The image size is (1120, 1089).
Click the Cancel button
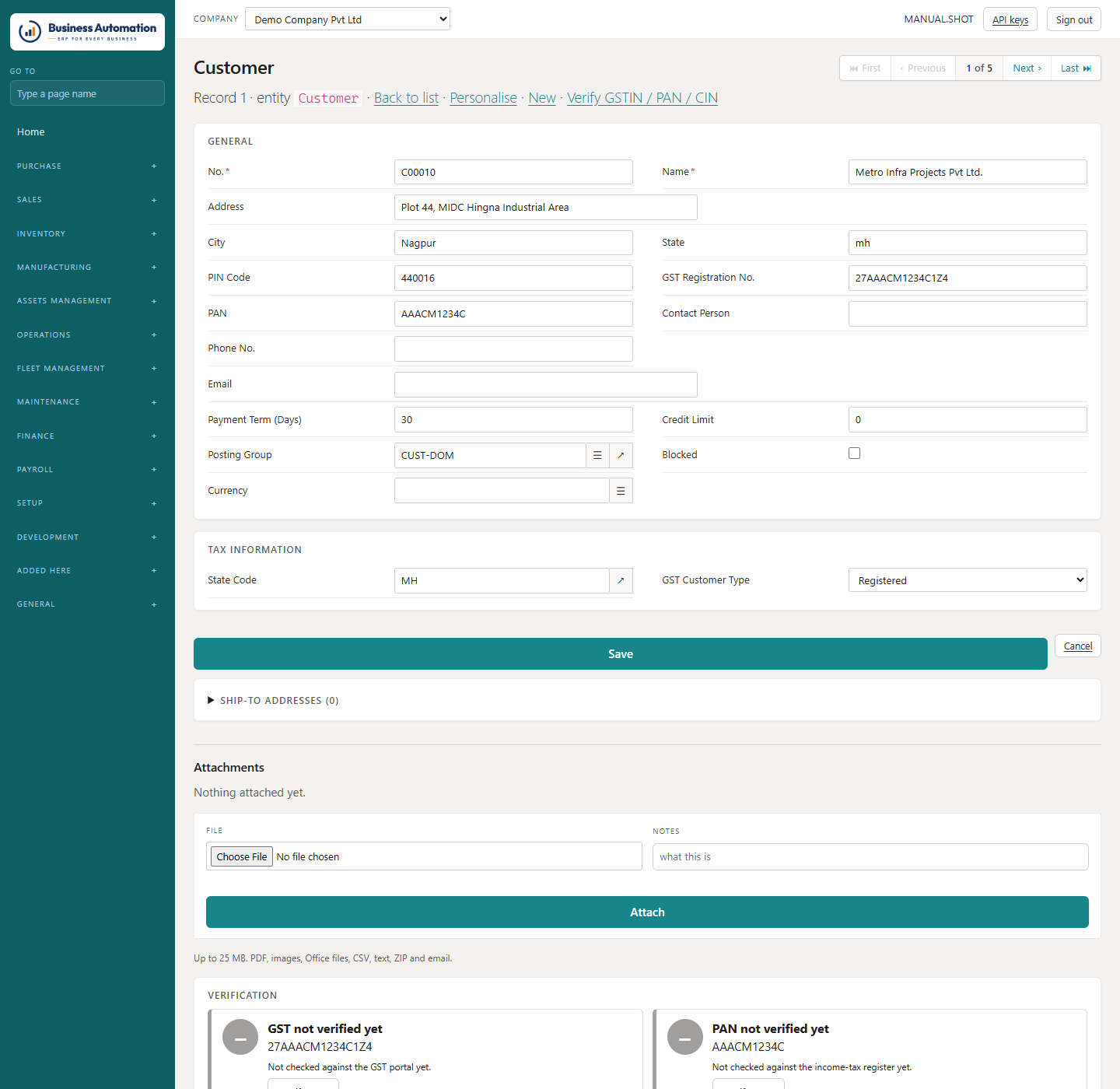coord(1078,646)
